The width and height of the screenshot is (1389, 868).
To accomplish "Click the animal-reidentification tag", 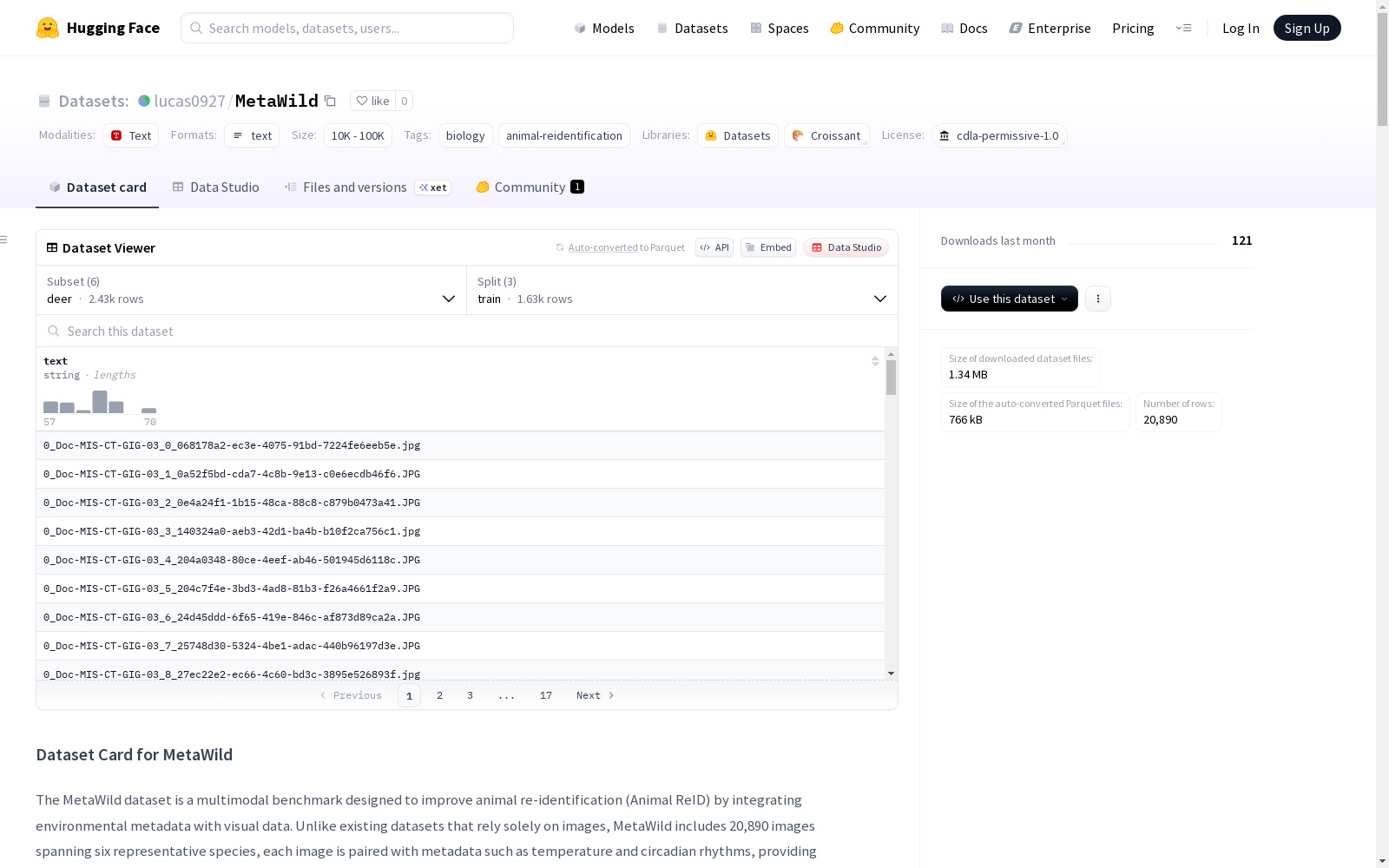I will (x=564, y=135).
